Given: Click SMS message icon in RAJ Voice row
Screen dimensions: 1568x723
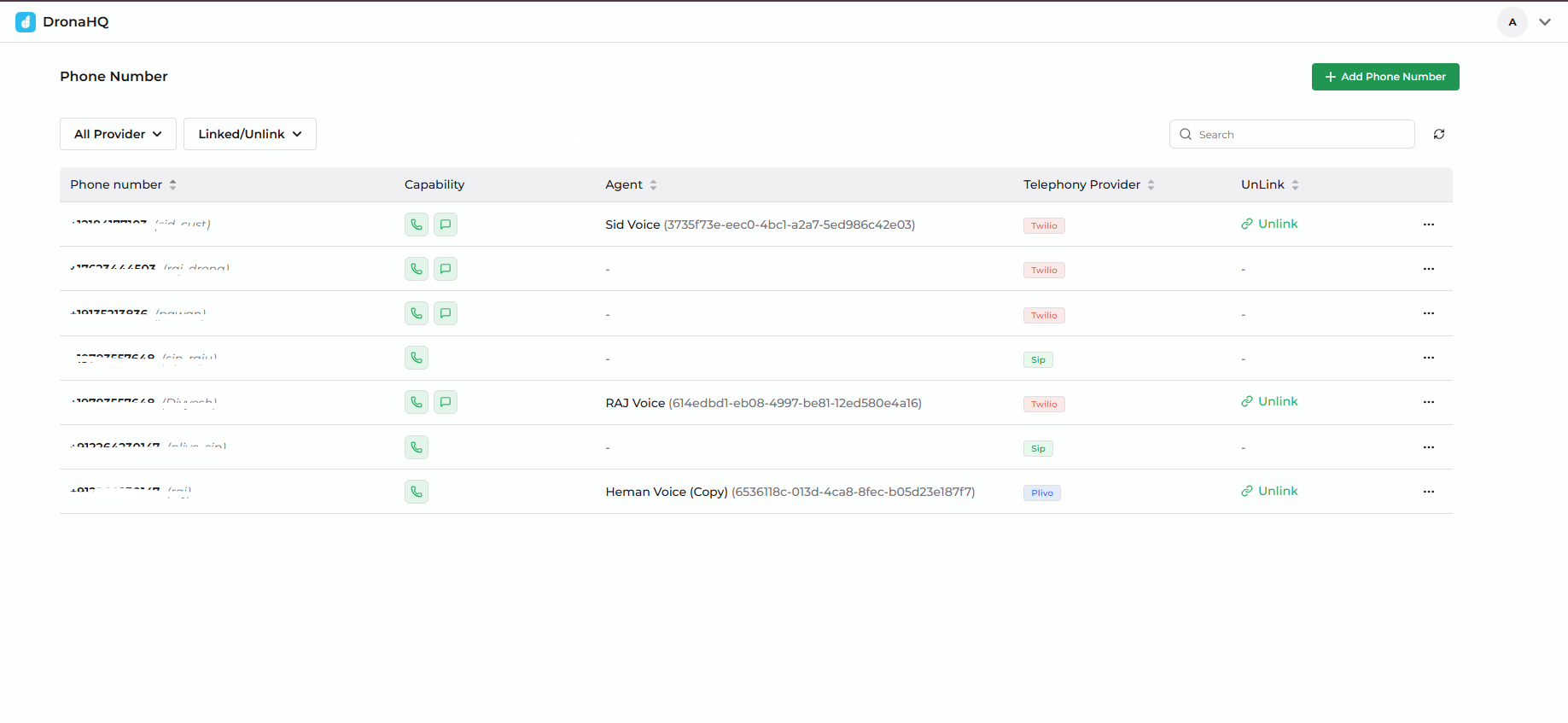Looking at the screenshot, I should click(446, 402).
